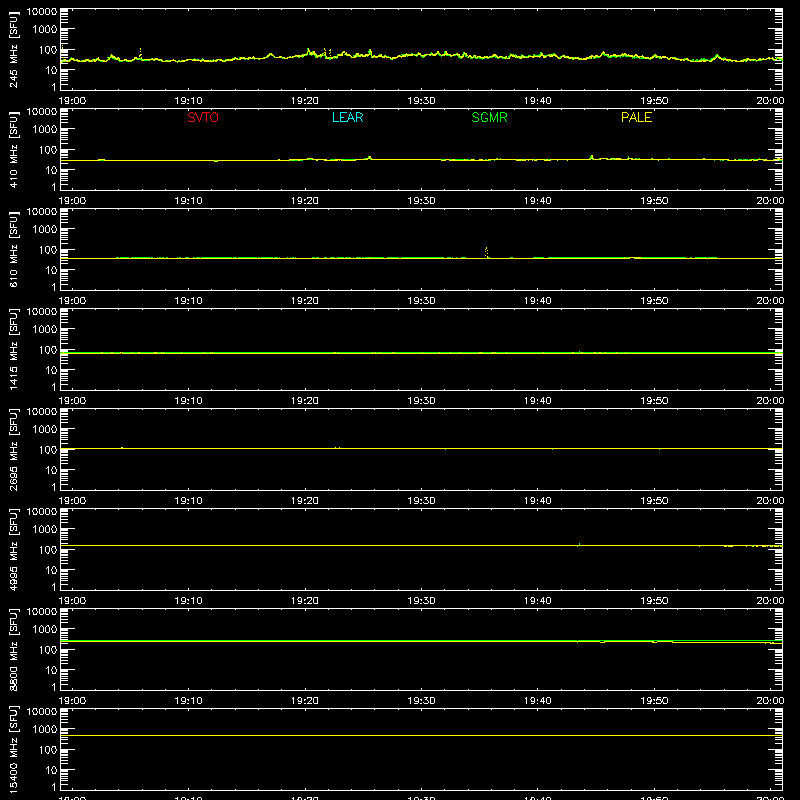Click 19:30 time label under 1415 MHz plot
Image resolution: width=800 pixels, height=800 pixels.
(421, 401)
